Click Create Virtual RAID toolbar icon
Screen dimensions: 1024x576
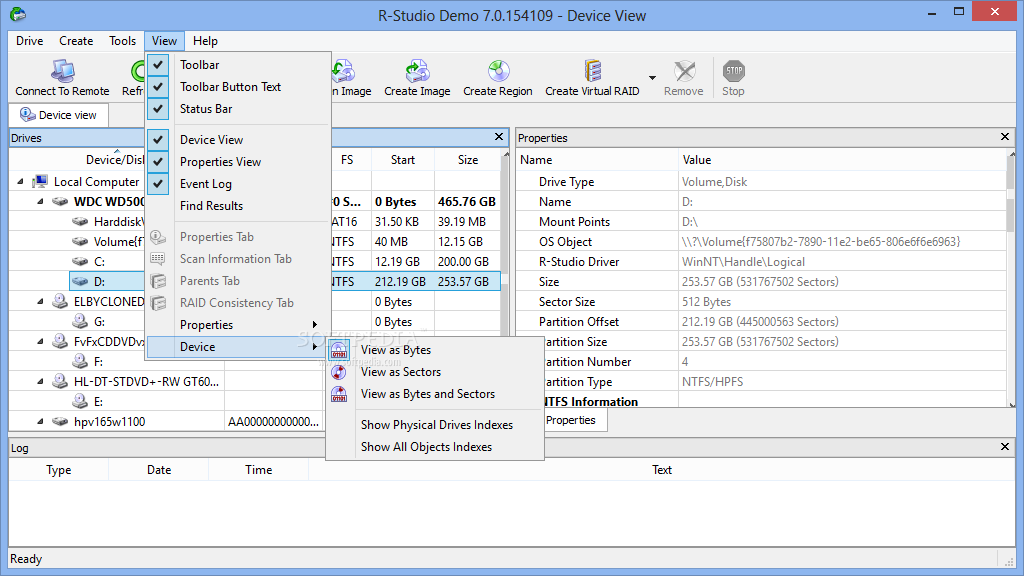tap(592, 71)
